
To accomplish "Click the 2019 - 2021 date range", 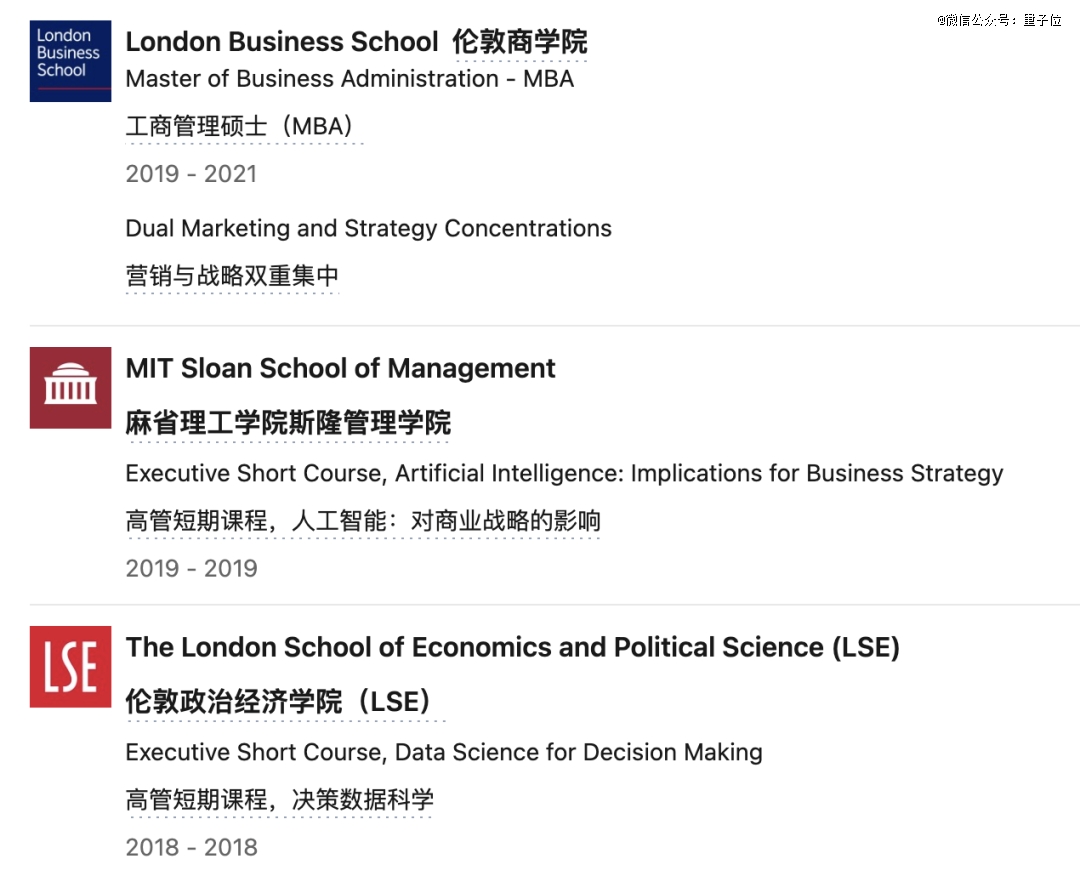I will 191,174.
